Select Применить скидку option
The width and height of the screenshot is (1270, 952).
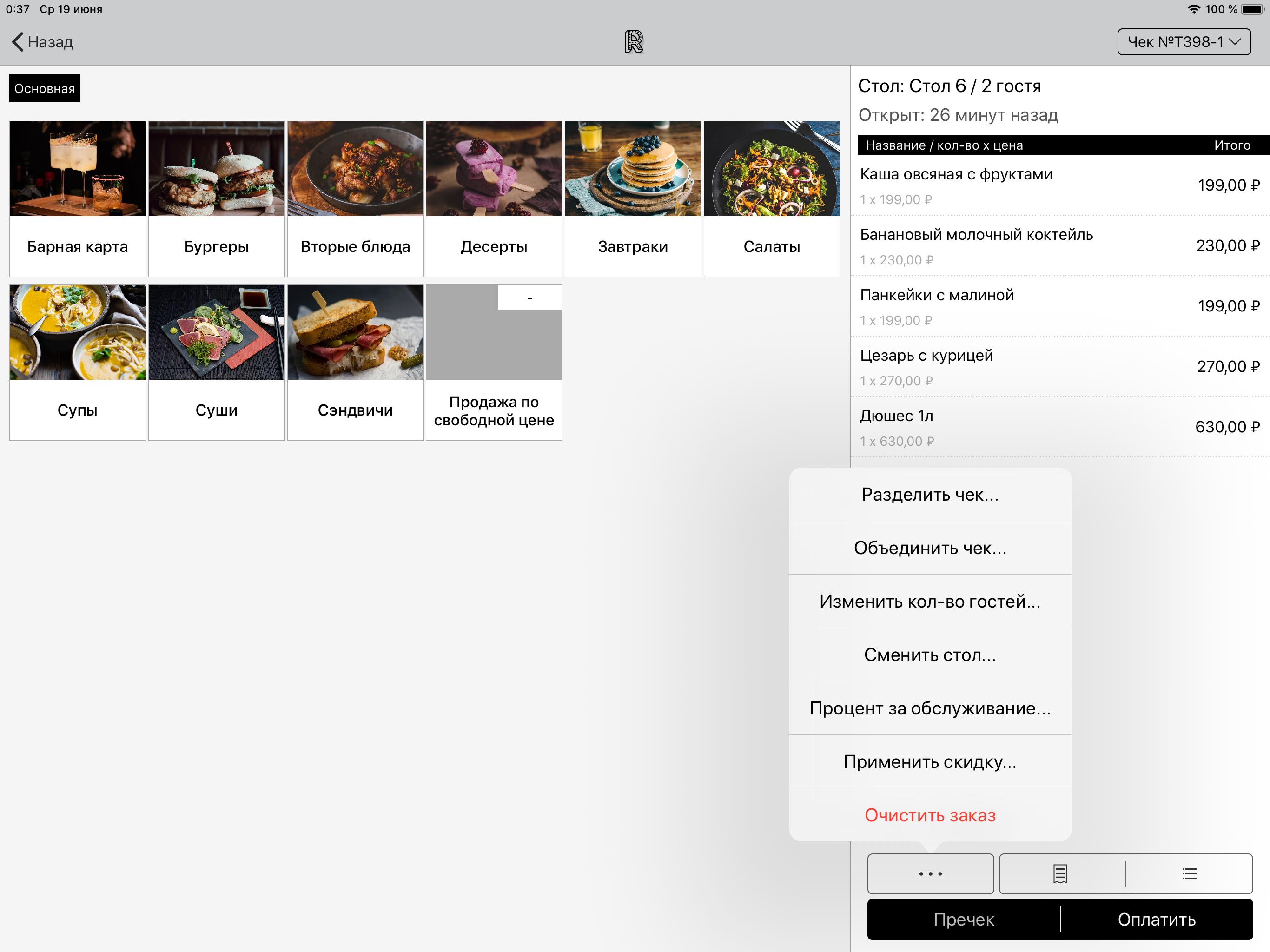pyautogui.click(x=930, y=761)
